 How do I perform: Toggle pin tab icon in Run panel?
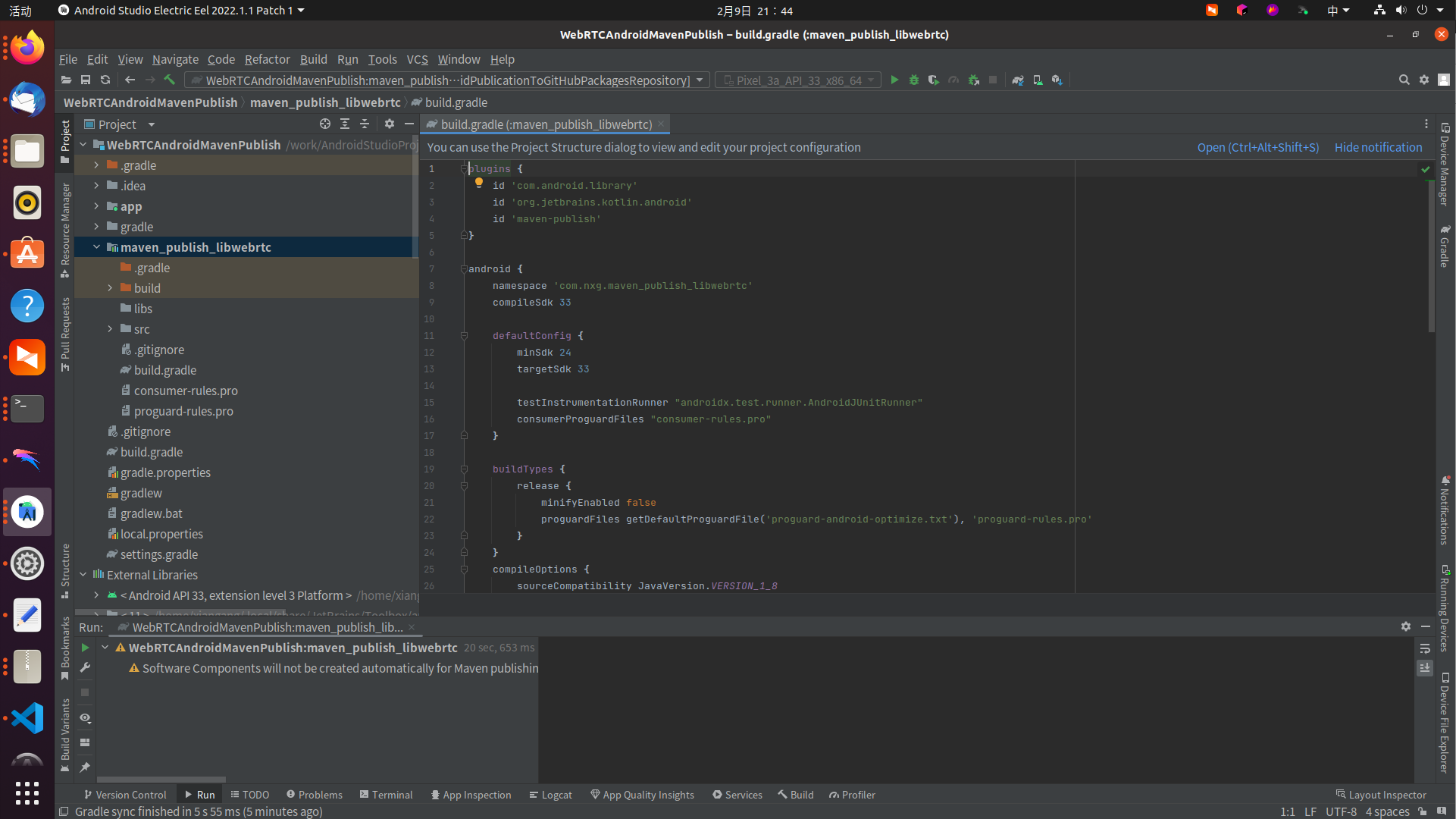click(85, 767)
